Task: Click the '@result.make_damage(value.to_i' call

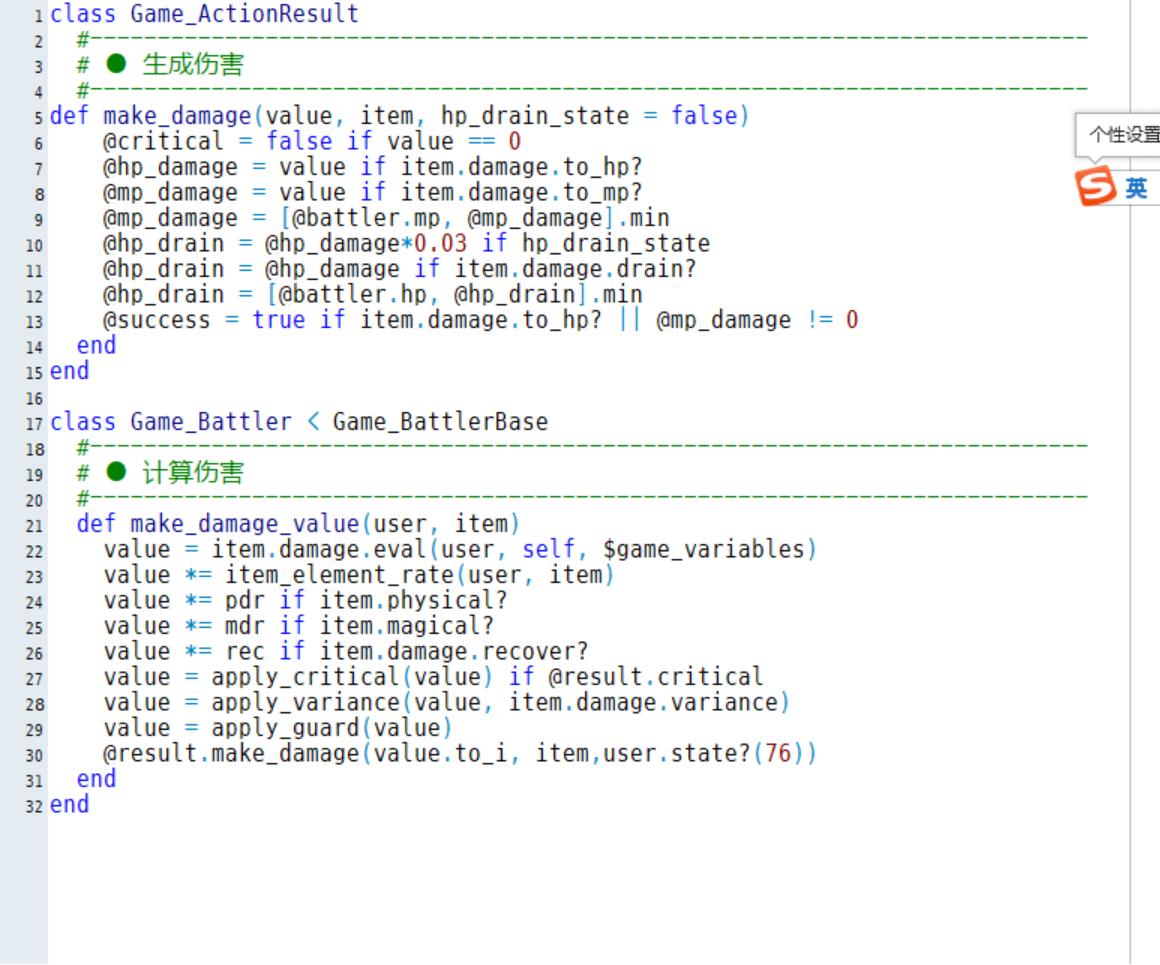Action: (x=306, y=753)
